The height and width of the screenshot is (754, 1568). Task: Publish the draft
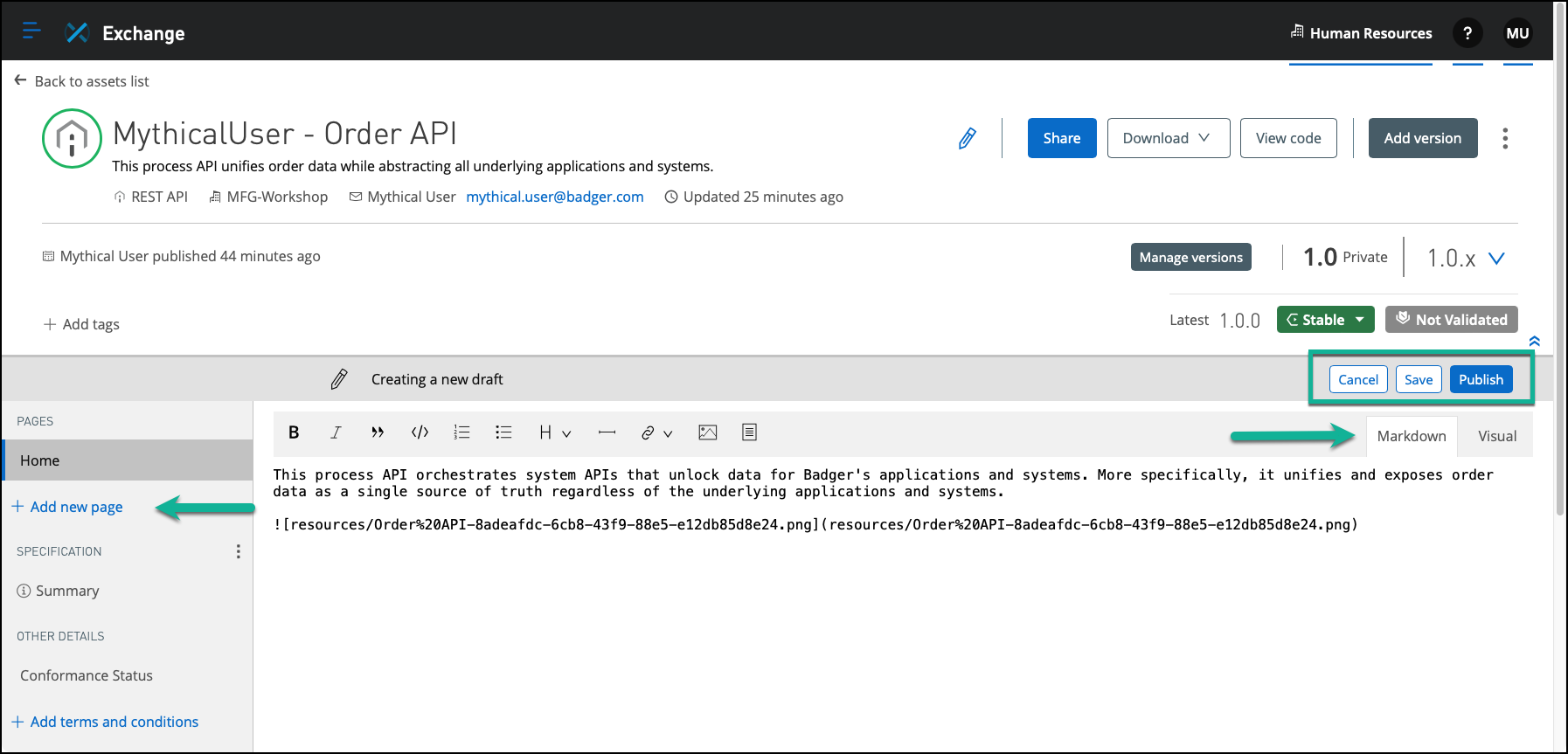(x=1481, y=379)
